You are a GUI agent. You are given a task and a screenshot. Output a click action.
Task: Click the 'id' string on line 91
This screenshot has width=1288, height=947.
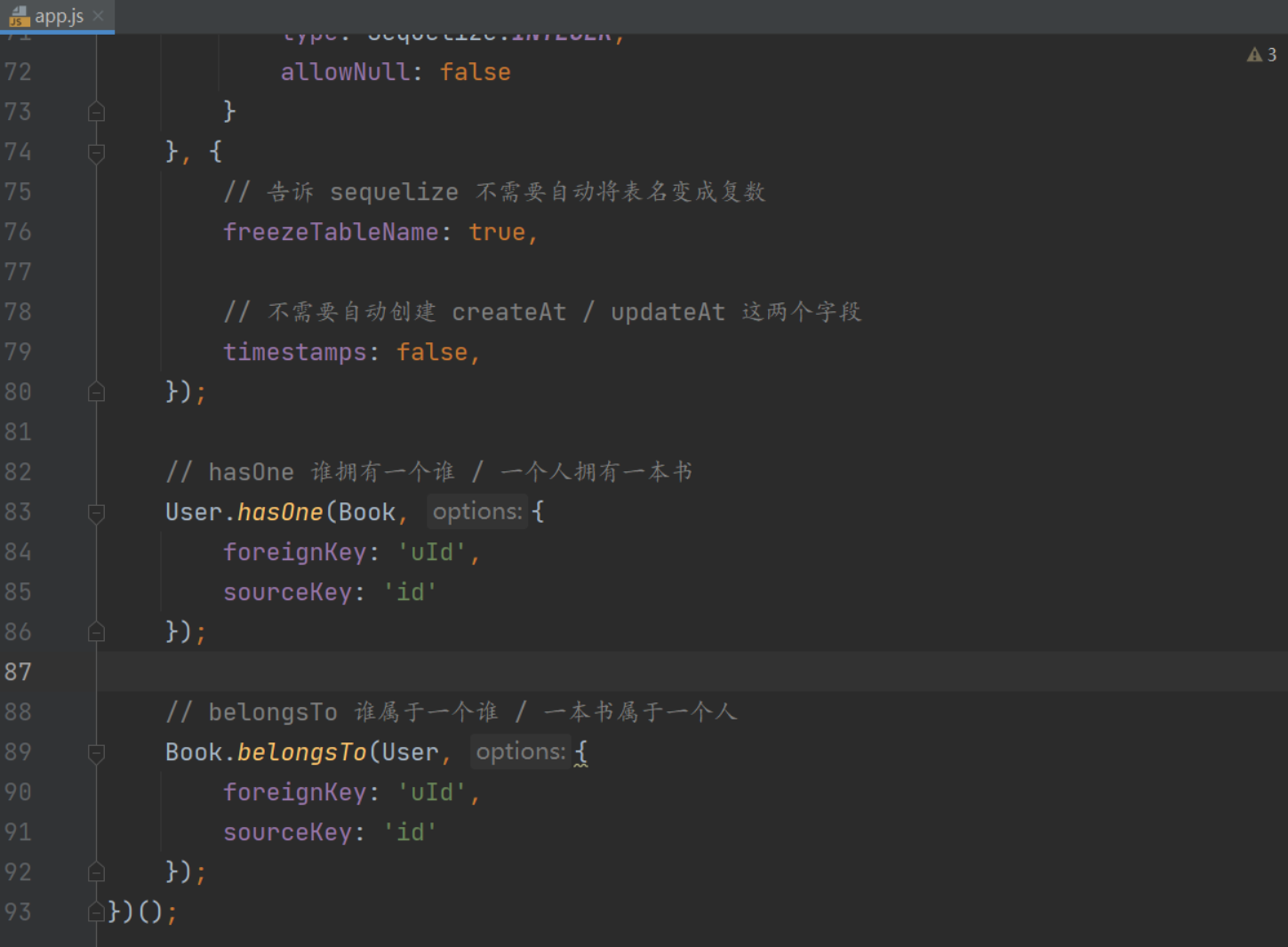tap(410, 832)
